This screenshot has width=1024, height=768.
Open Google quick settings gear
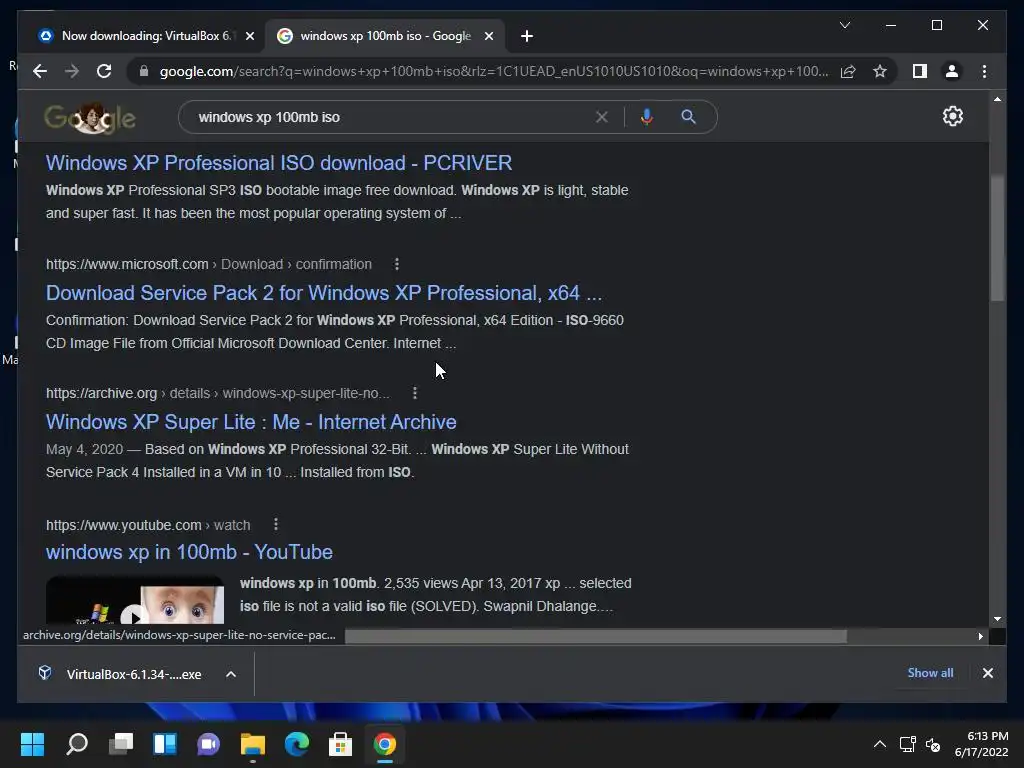(953, 116)
